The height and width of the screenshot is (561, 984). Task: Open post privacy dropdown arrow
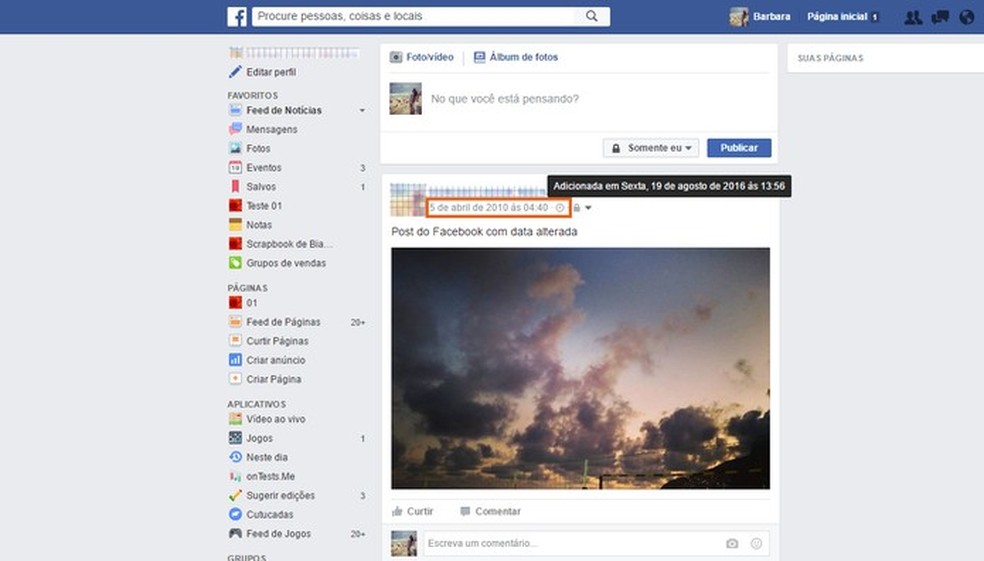tap(588, 208)
